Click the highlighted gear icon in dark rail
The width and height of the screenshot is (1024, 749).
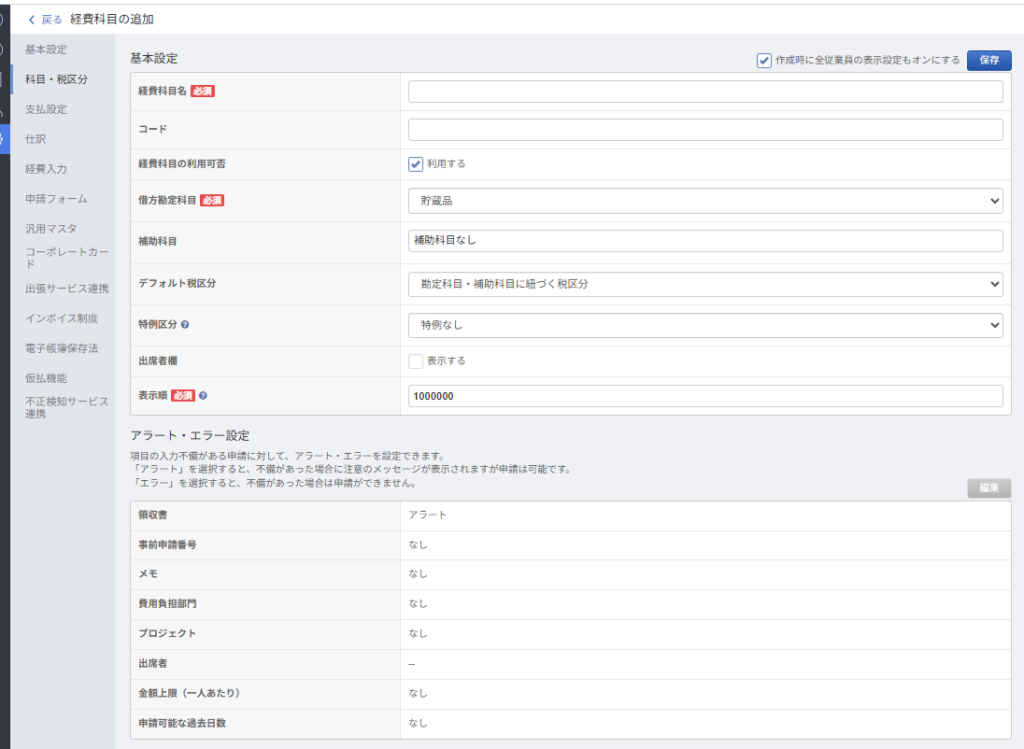(4, 138)
